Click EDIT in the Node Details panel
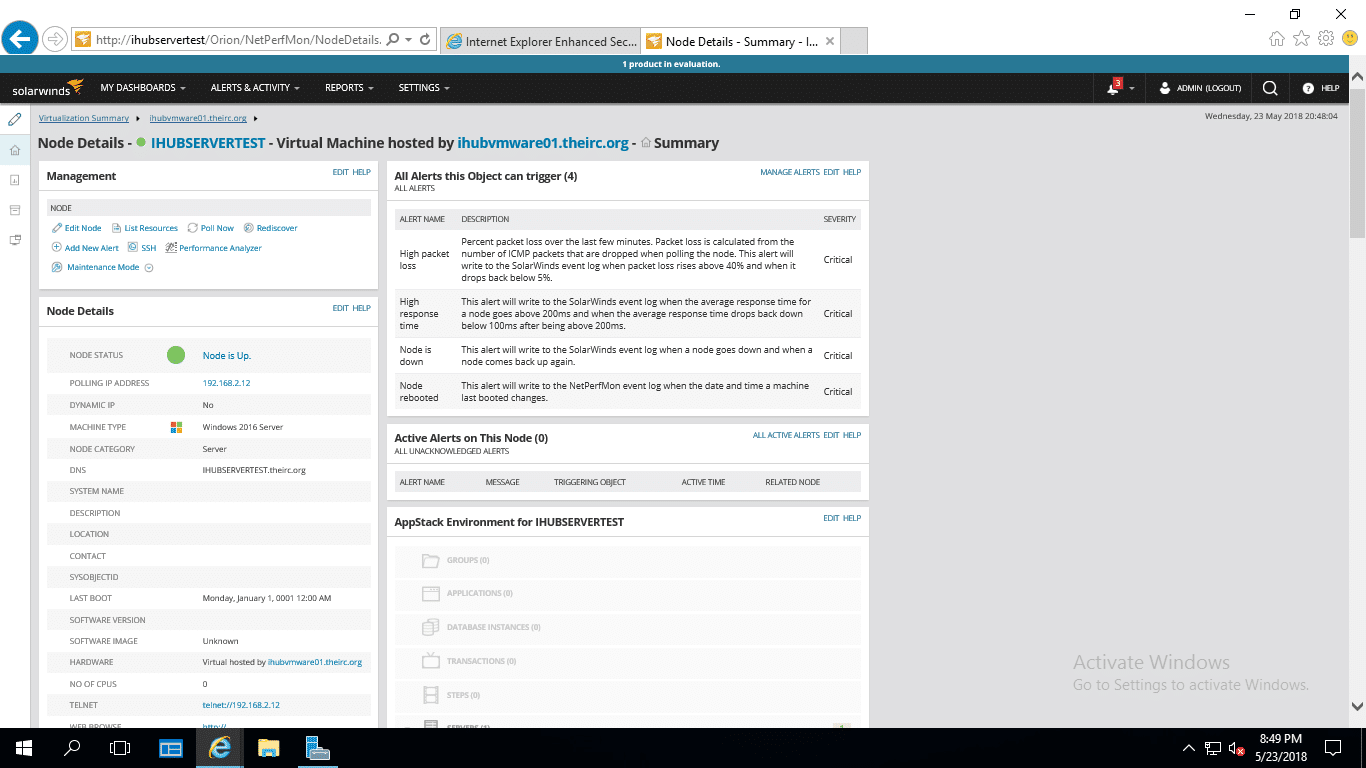Viewport: 1366px width, 768px height. [341, 308]
